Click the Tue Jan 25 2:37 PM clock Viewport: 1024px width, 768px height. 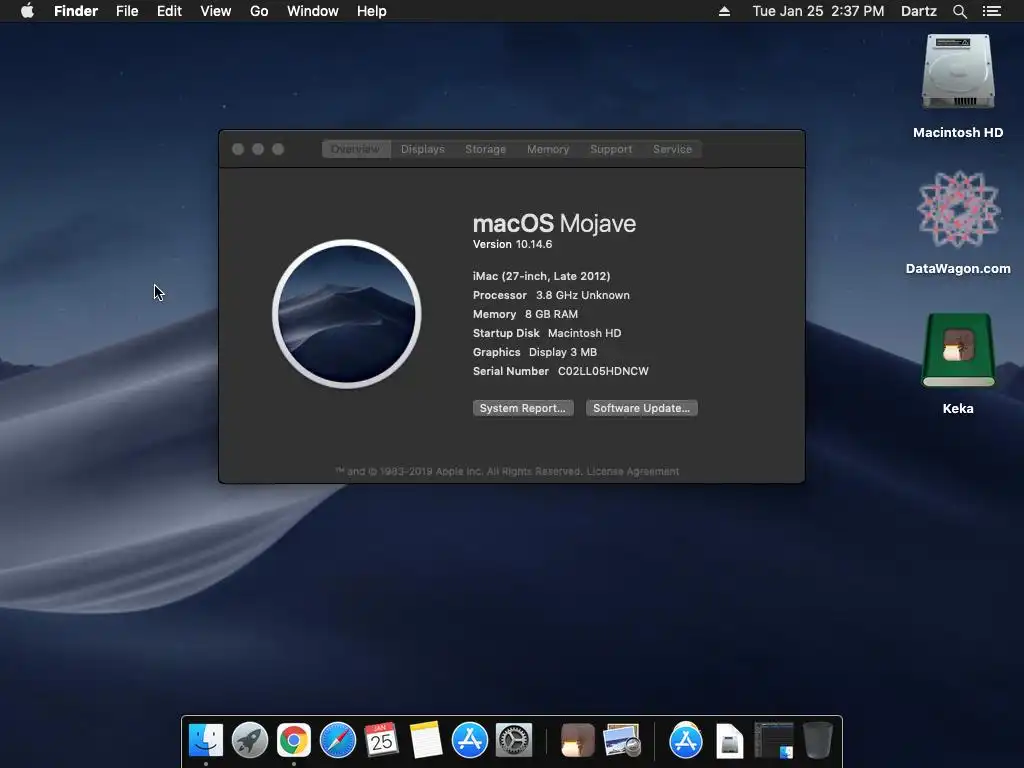(818, 11)
